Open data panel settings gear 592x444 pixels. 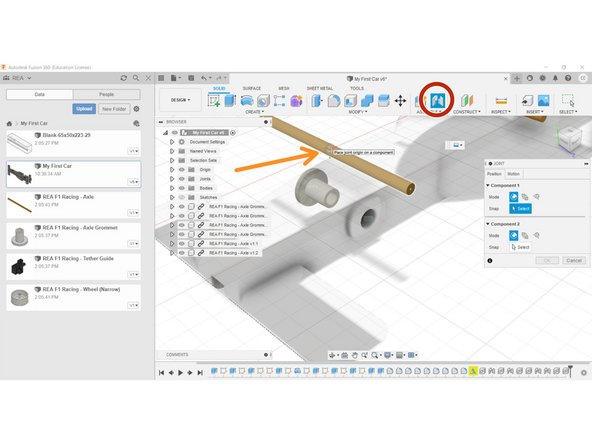coord(137,109)
